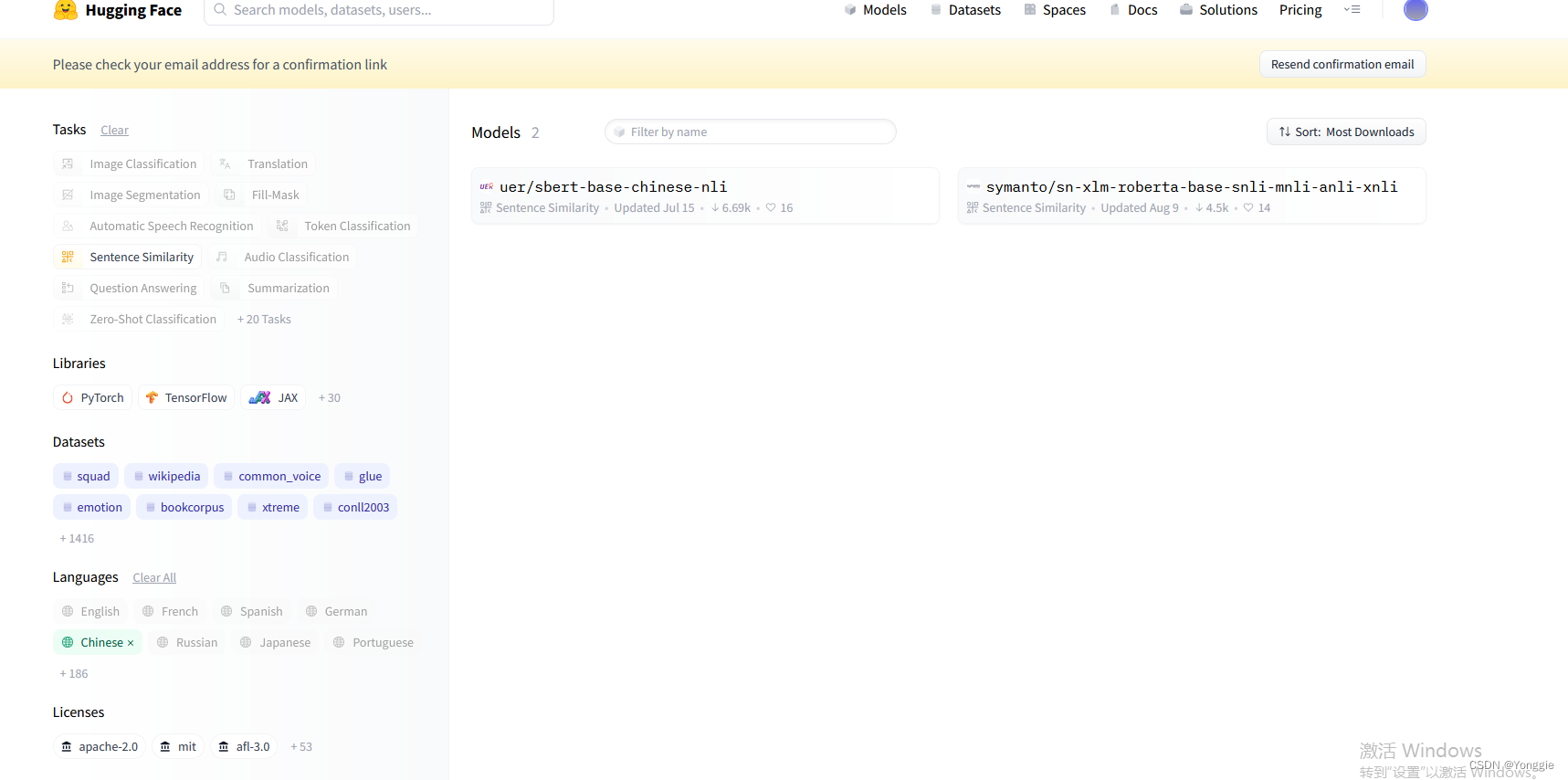This screenshot has width=1568, height=780.
Task: Open the Sort: Most Downloads dropdown
Action: 1346,132
